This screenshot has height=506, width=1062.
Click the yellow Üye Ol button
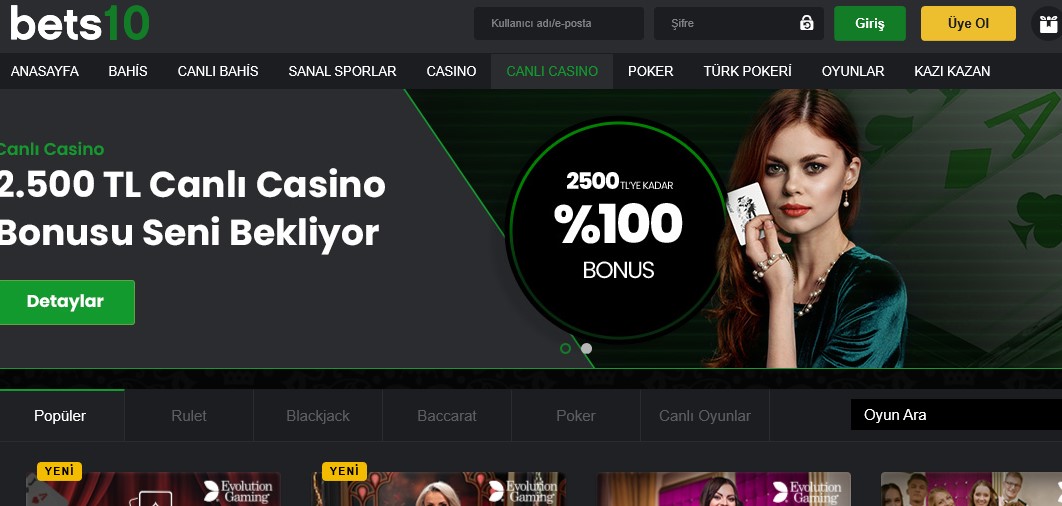coord(968,24)
